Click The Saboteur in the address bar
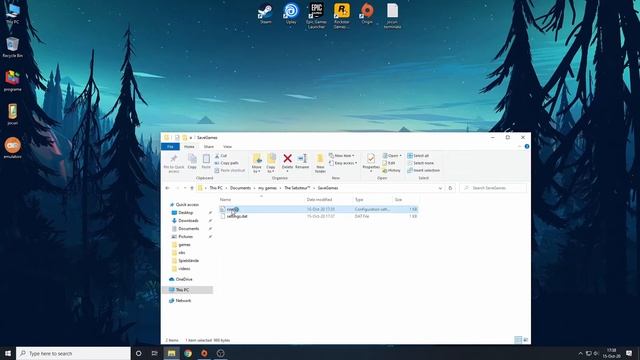 (297, 188)
